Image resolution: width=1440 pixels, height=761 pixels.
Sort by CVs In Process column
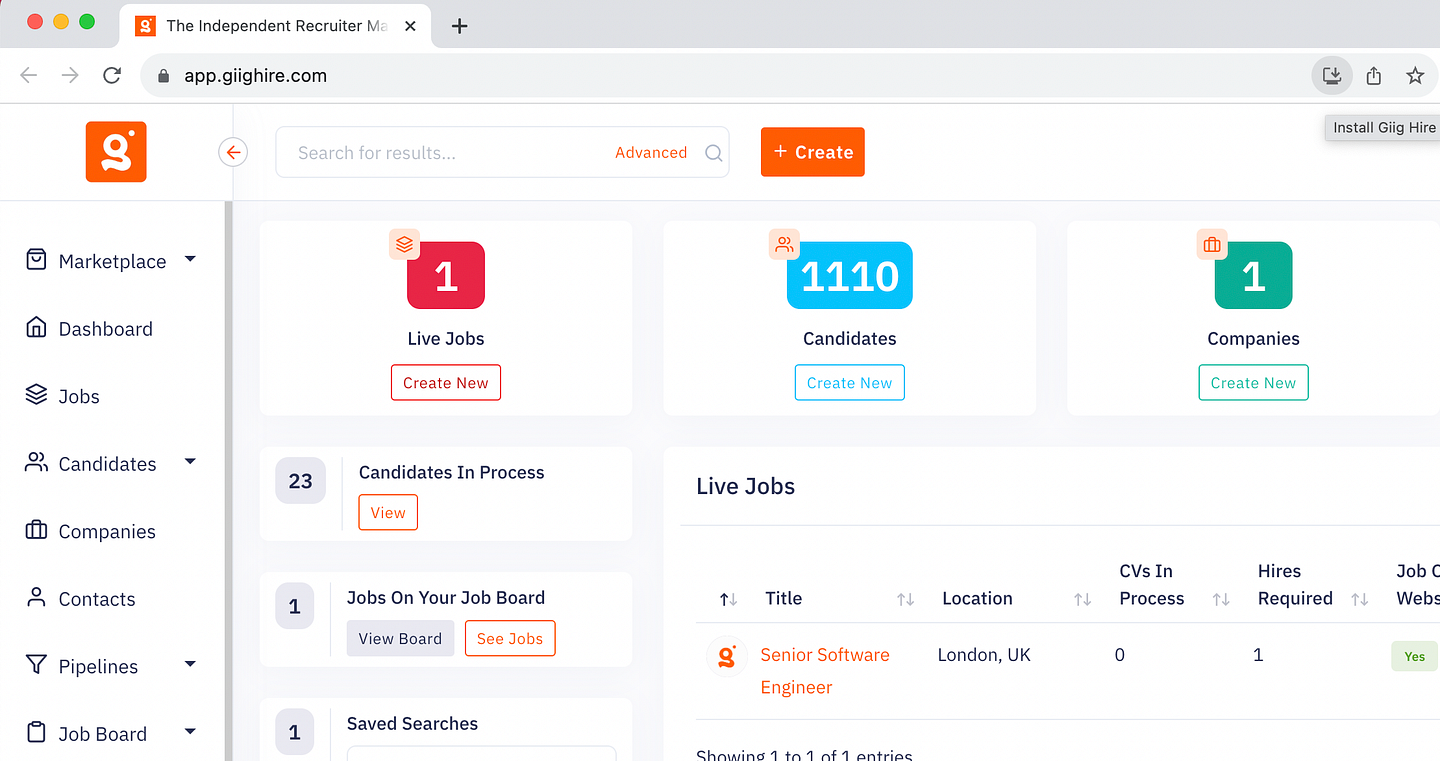click(x=1221, y=599)
